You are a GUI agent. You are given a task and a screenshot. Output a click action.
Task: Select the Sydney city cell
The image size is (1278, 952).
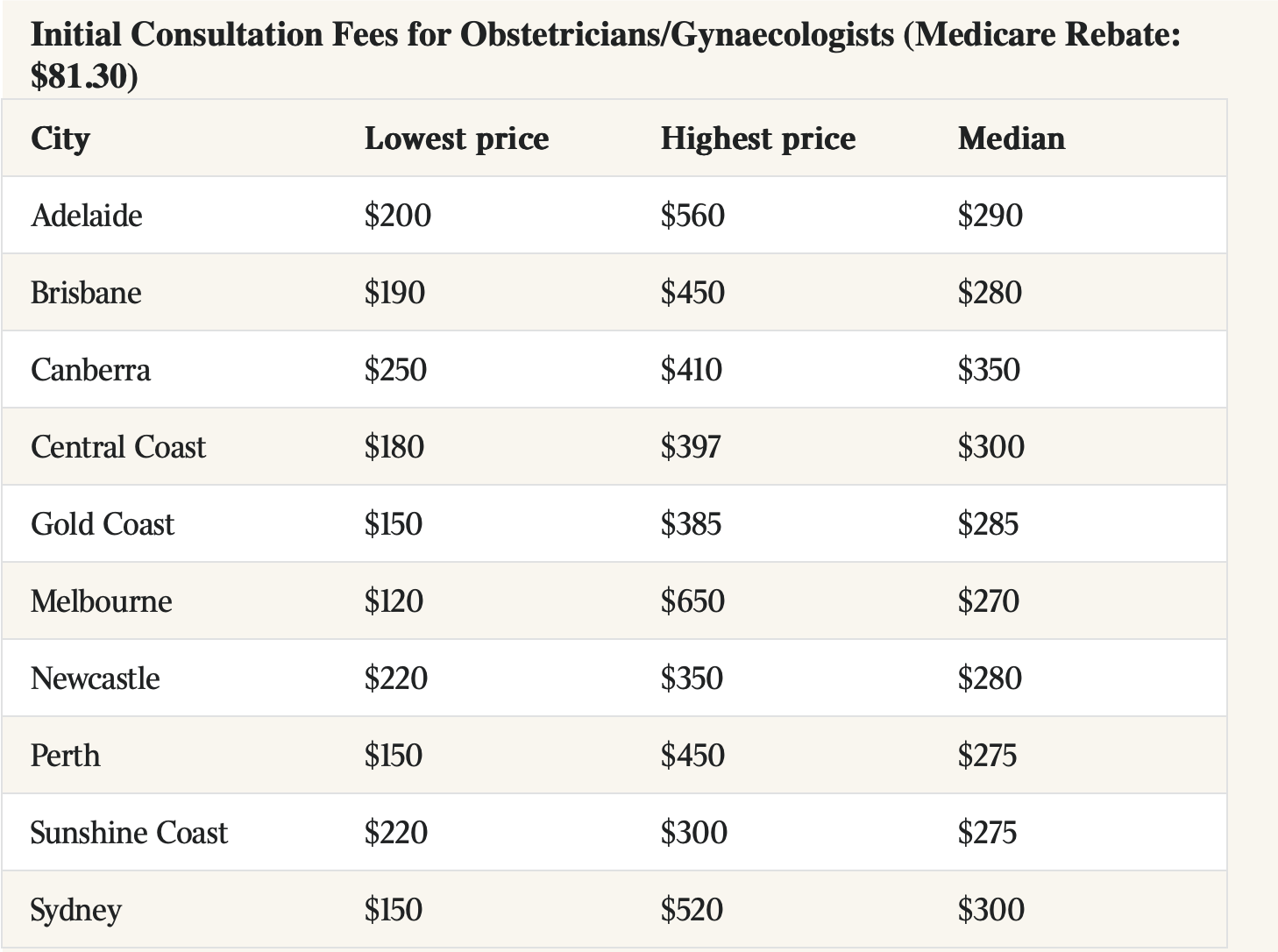tap(76, 911)
